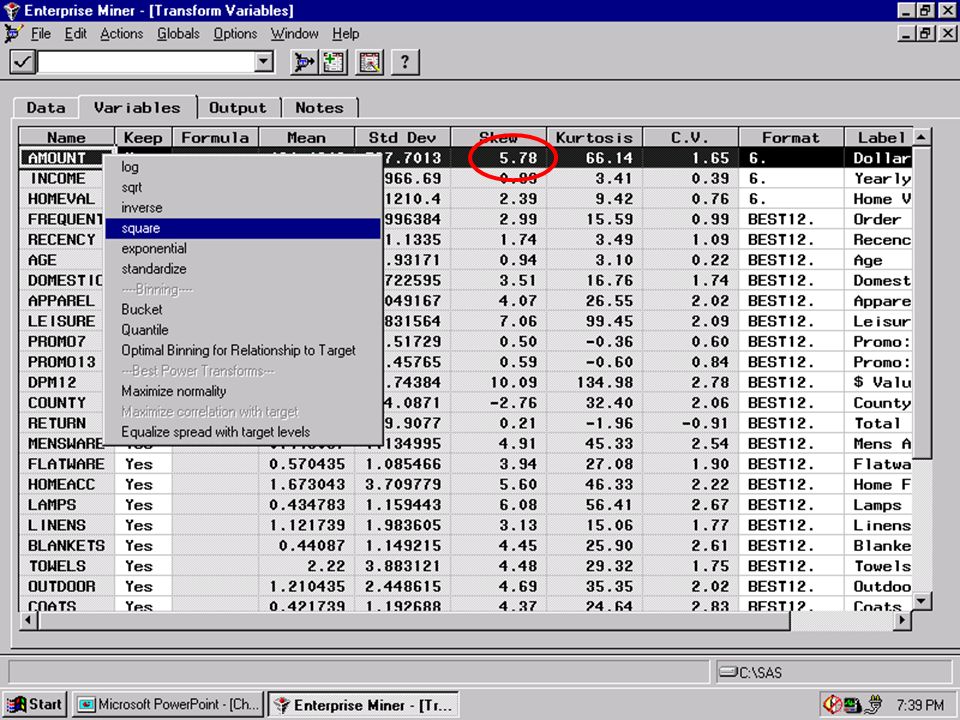Open the Globals menu
Screen dimensions: 960x720
[x=178, y=34]
